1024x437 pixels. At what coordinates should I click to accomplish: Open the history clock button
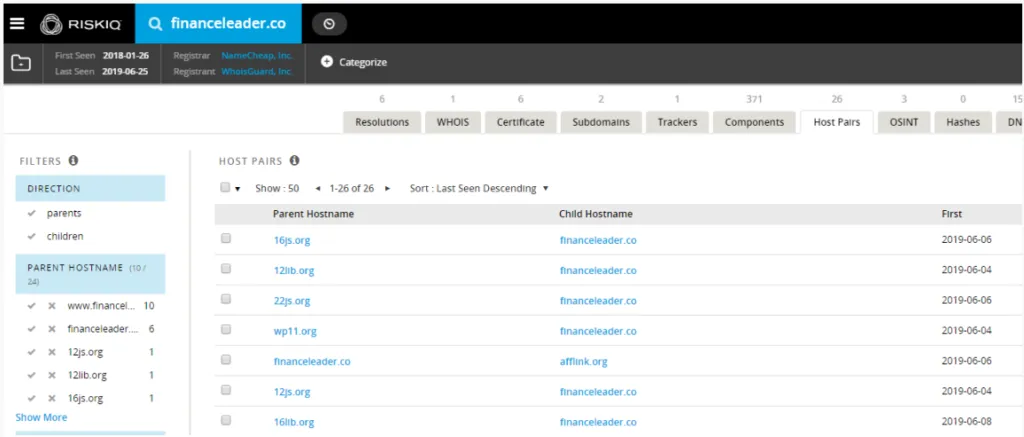(329, 24)
